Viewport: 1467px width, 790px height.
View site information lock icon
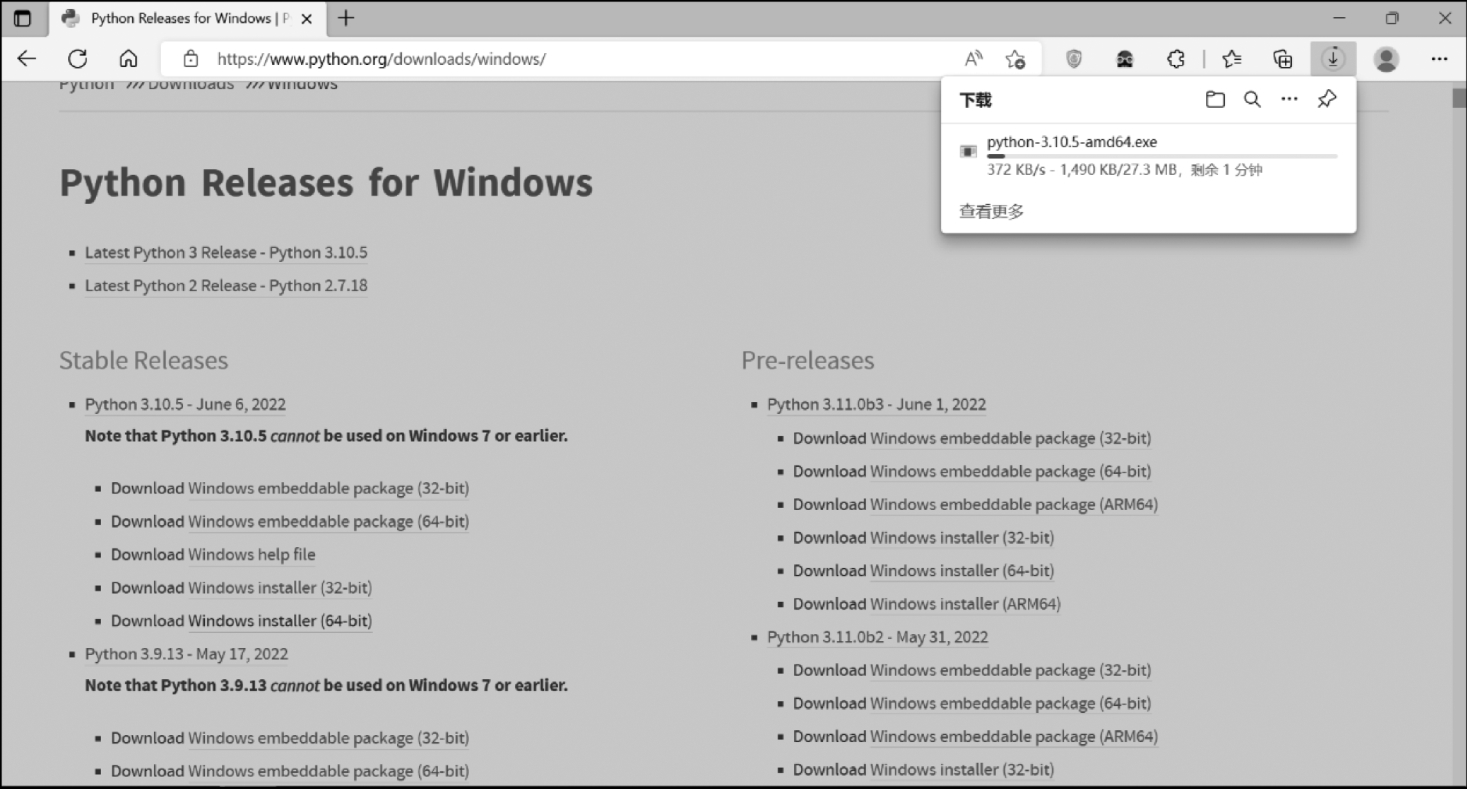point(191,59)
